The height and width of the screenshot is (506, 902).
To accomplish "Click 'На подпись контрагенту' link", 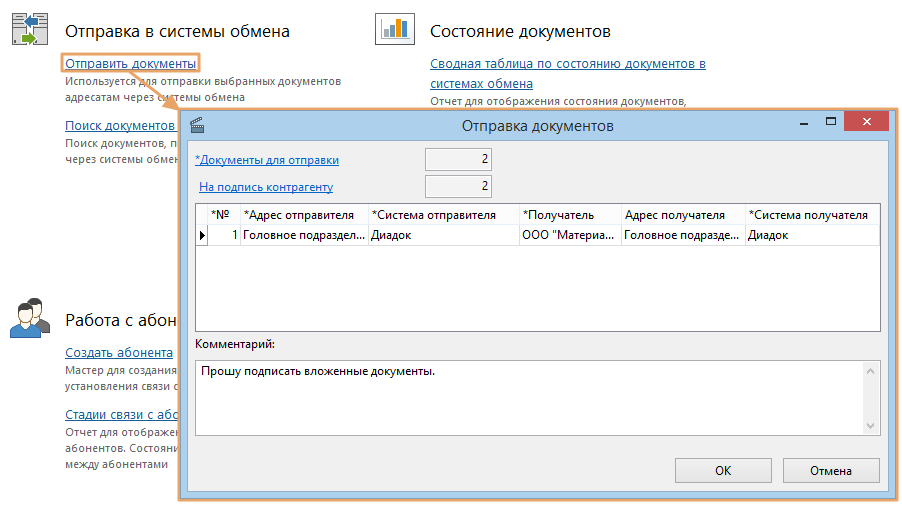I will coord(266,186).
